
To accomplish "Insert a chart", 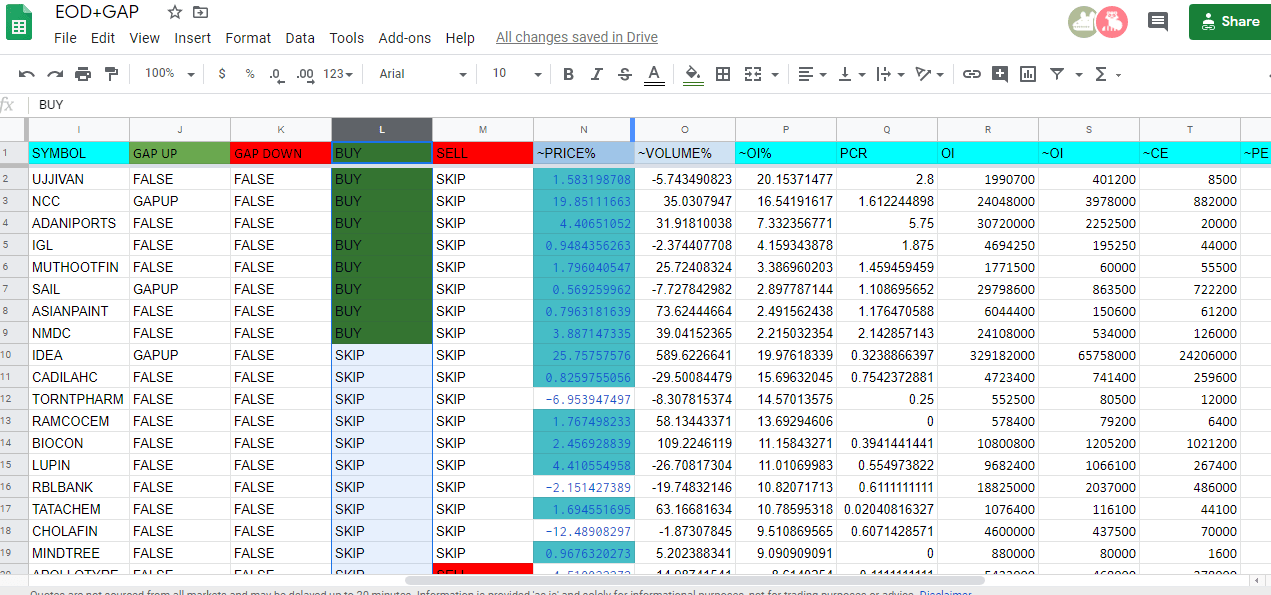I will (x=1028, y=74).
